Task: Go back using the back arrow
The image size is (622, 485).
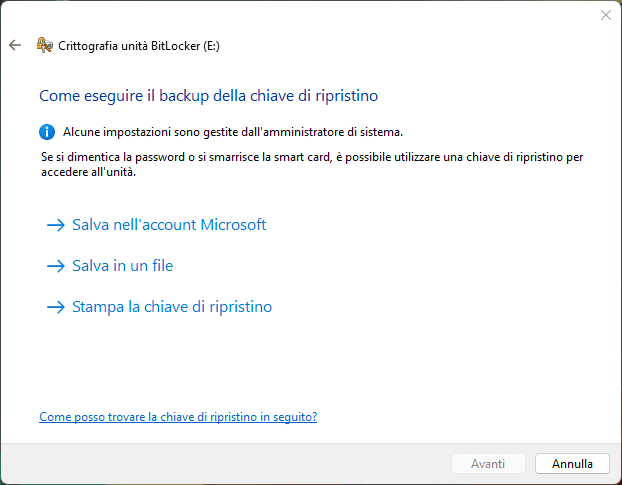Action: (x=14, y=45)
